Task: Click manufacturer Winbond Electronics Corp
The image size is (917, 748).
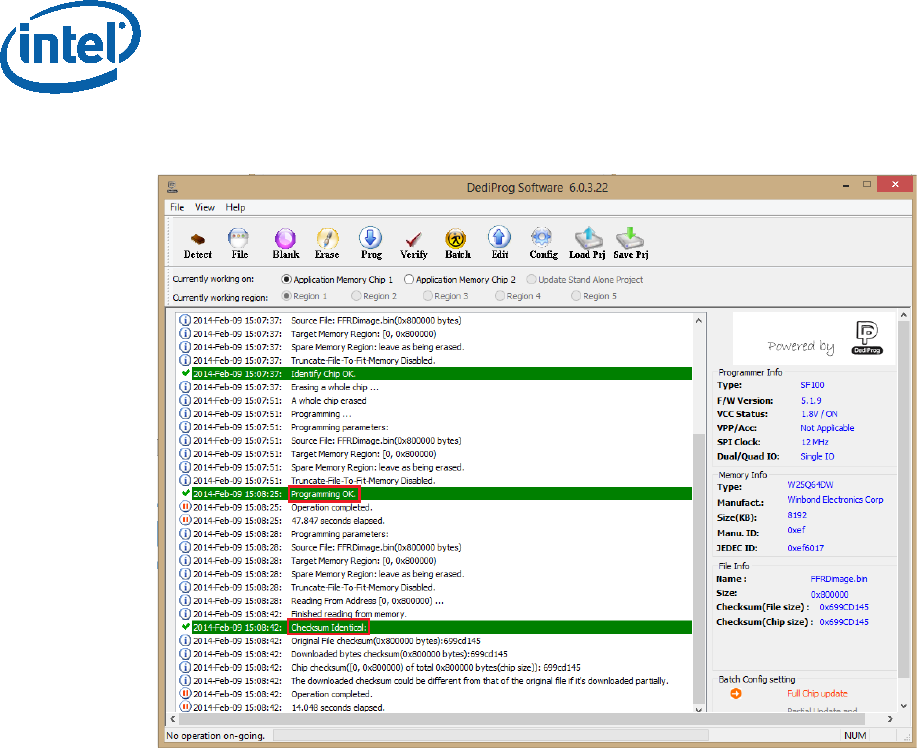Action: pos(835,499)
